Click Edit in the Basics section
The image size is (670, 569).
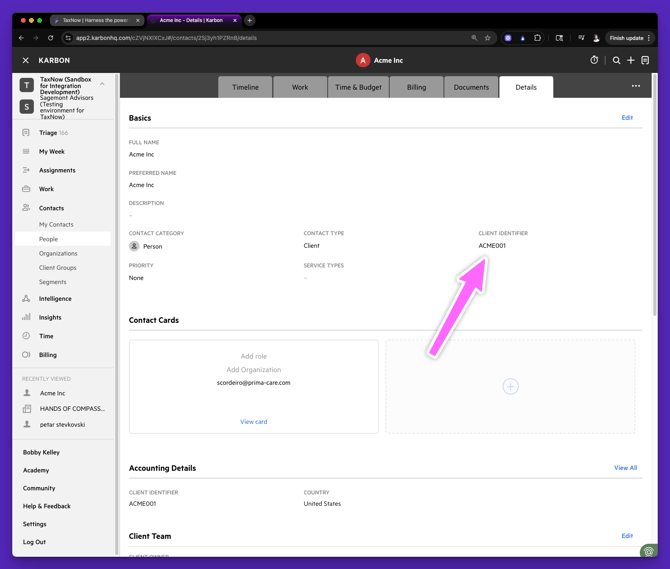(x=627, y=117)
